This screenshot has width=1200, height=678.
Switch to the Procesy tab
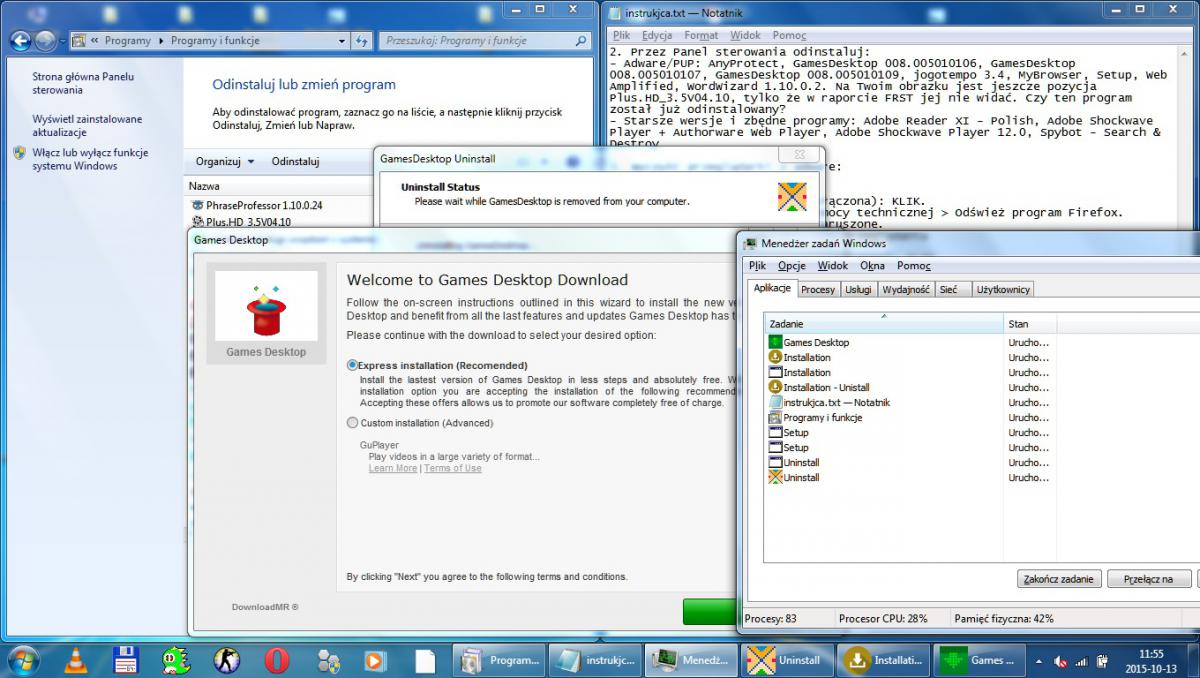[818, 289]
